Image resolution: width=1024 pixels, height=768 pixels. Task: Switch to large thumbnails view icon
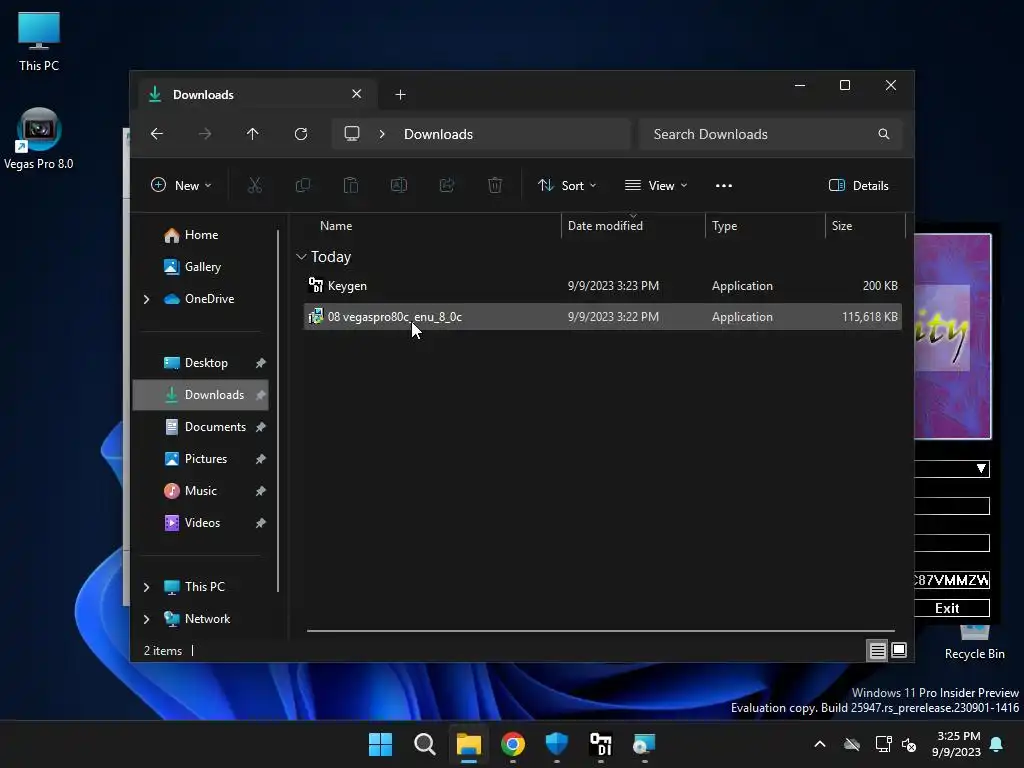[899, 650]
